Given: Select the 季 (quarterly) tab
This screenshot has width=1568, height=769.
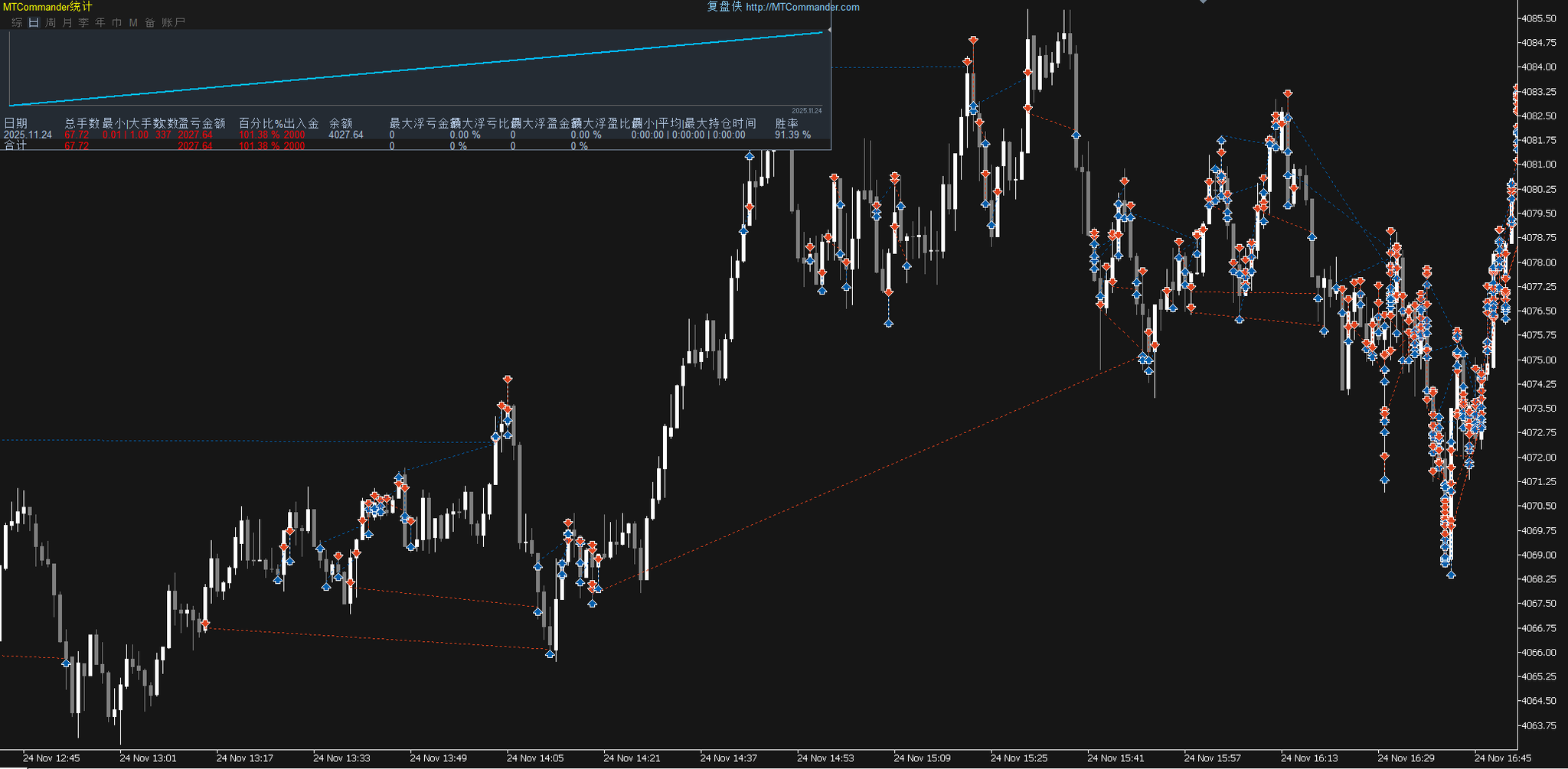Looking at the screenshot, I should coord(83,23).
